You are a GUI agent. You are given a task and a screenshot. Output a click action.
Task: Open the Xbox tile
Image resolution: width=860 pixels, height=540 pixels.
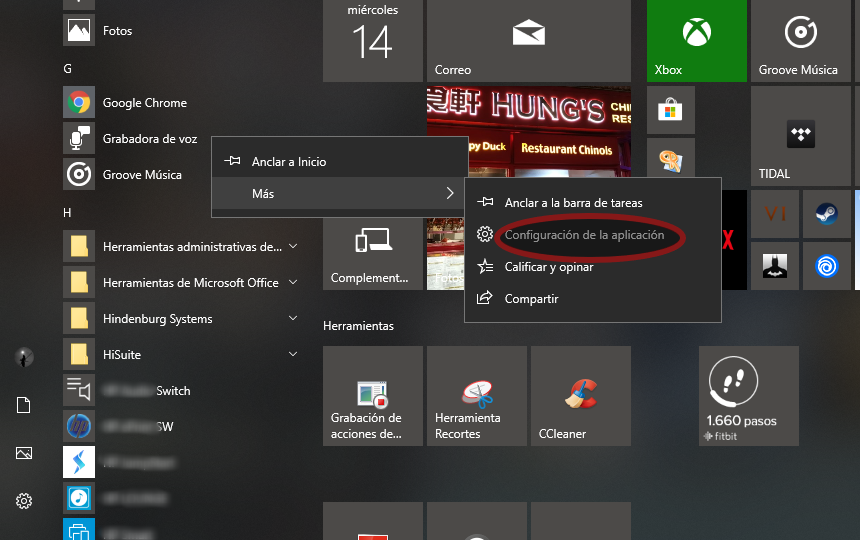coord(697,41)
